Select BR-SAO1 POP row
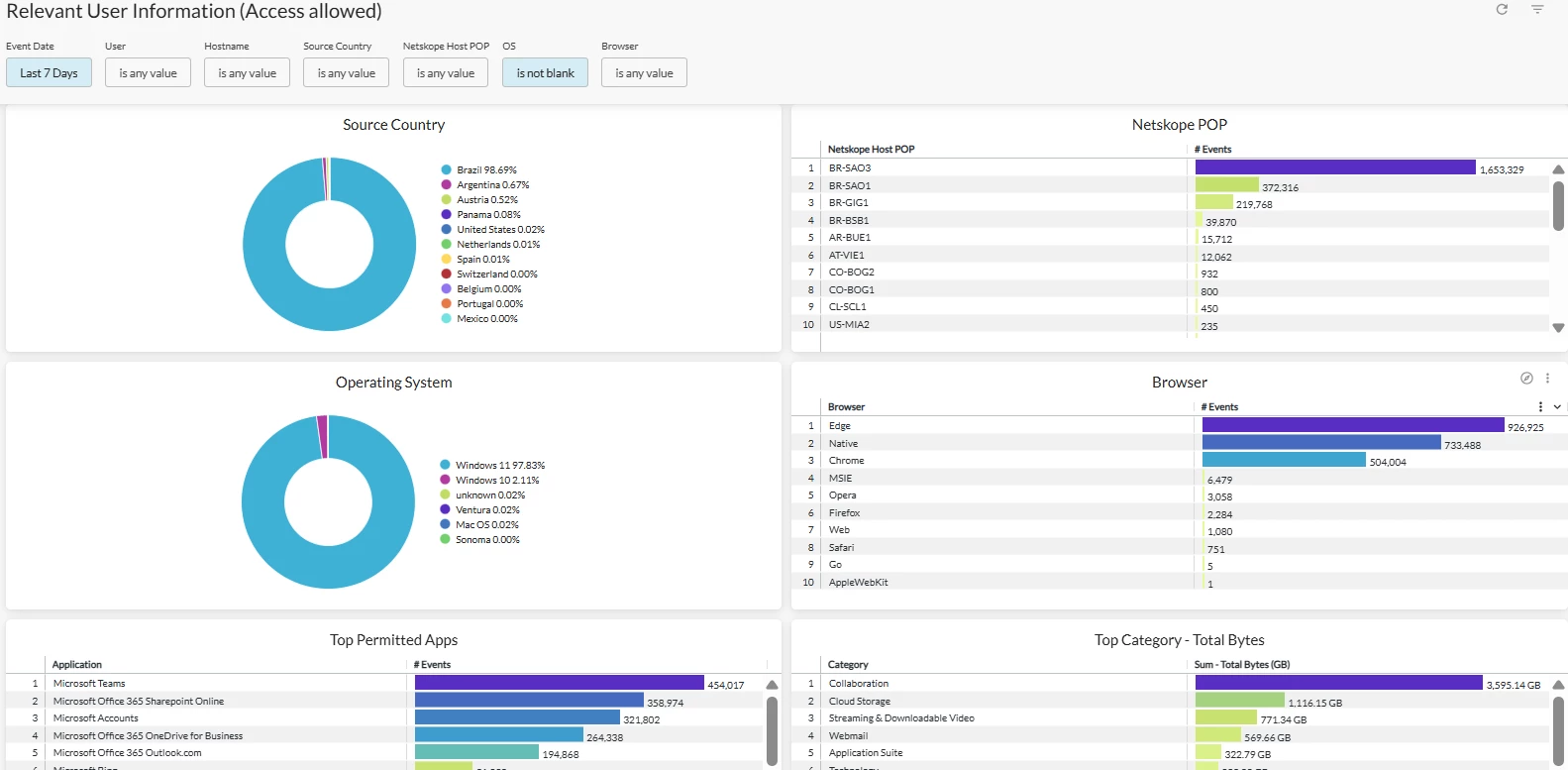This screenshot has width=1568, height=770. [1171, 185]
